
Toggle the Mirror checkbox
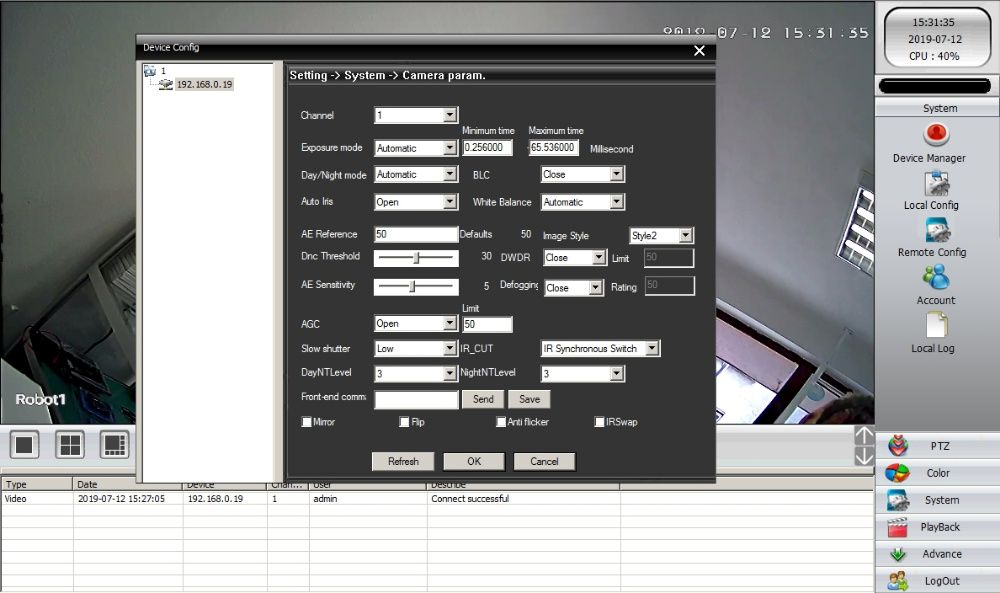point(307,421)
